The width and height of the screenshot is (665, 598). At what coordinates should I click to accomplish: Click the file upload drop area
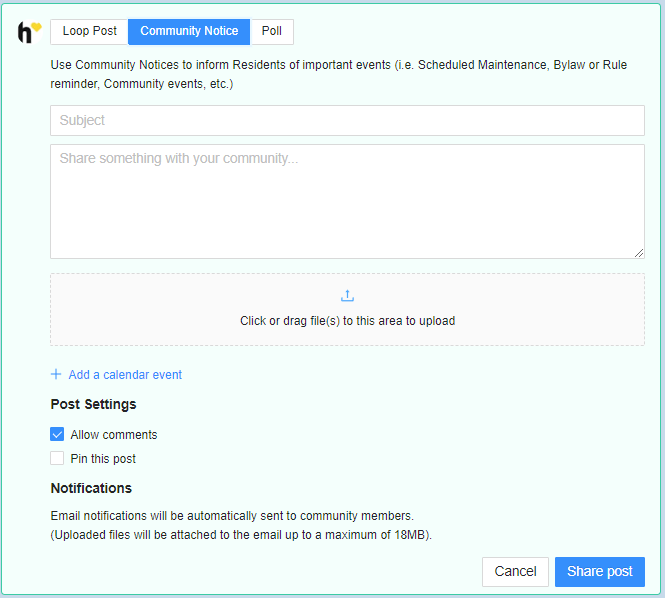tap(347, 309)
